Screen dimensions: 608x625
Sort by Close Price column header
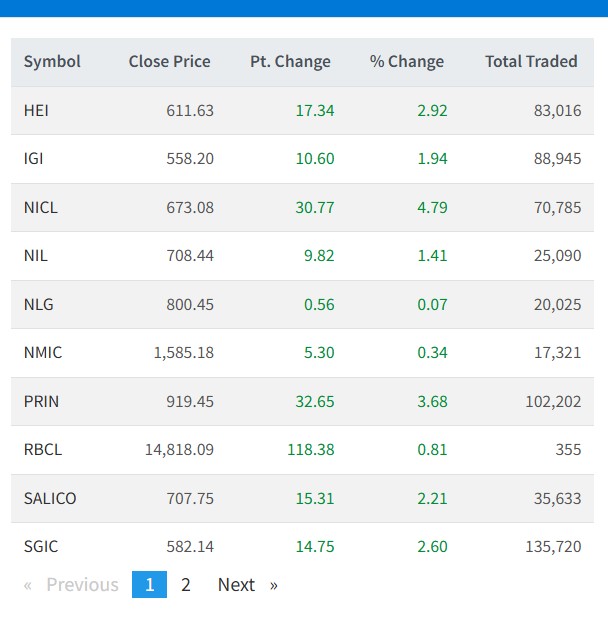click(169, 62)
